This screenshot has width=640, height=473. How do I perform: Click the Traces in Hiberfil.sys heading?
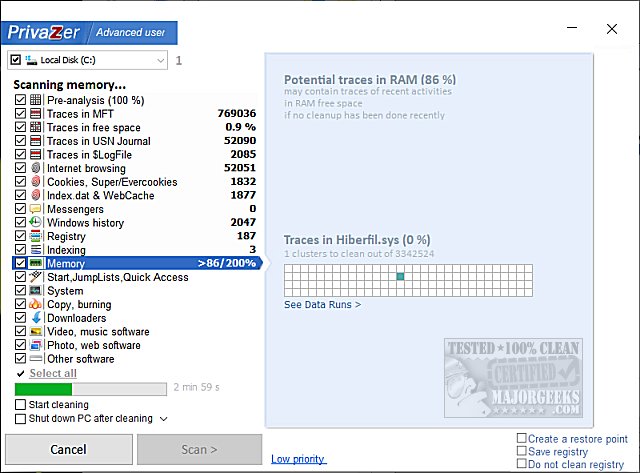tap(357, 240)
